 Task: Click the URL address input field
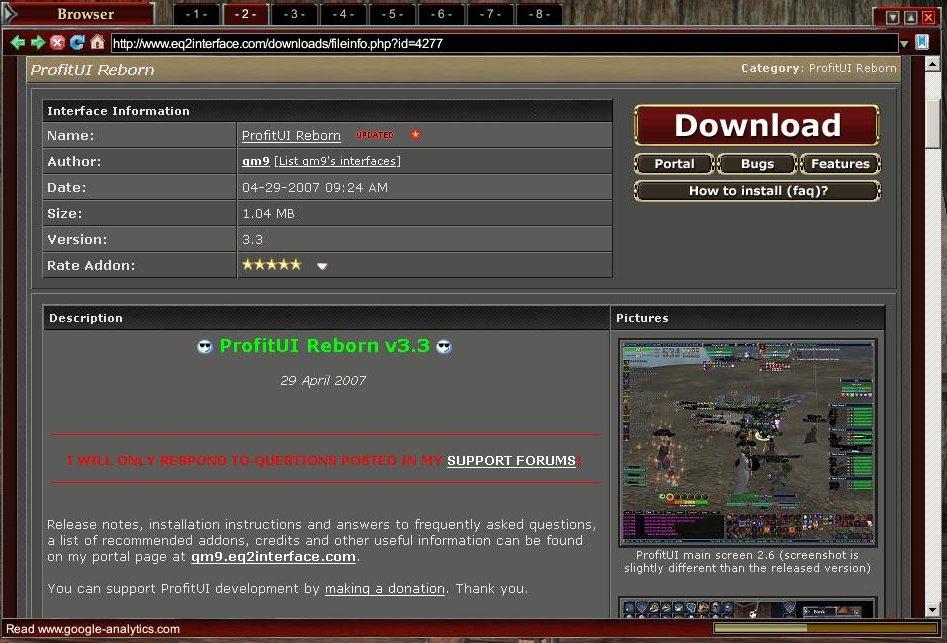point(504,43)
